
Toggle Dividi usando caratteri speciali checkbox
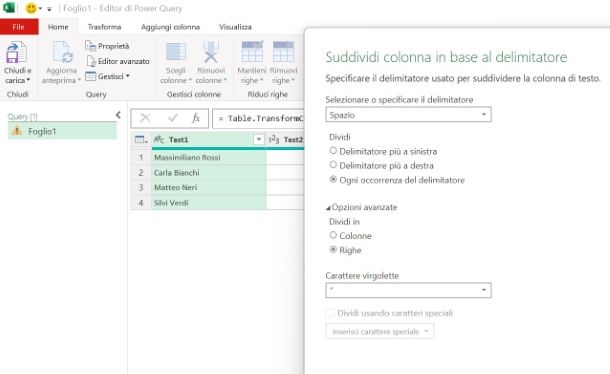coord(330,313)
